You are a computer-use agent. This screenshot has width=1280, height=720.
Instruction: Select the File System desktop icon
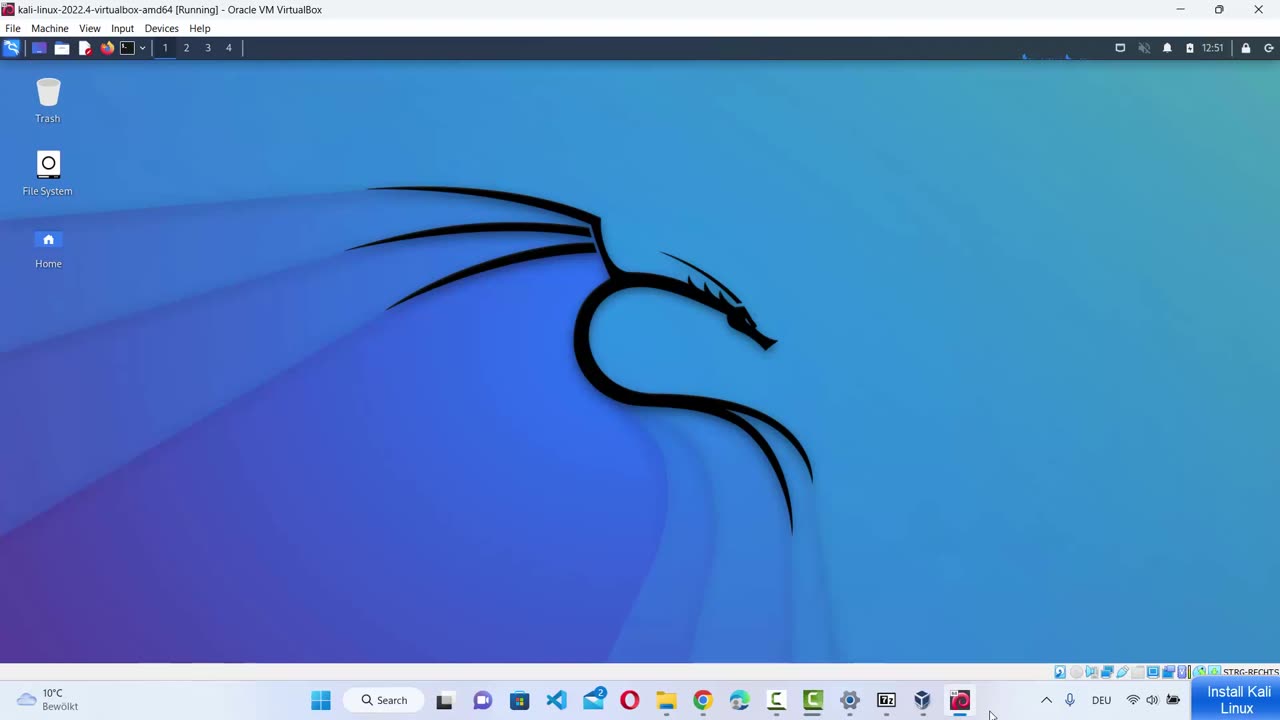[x=48, y=173]
